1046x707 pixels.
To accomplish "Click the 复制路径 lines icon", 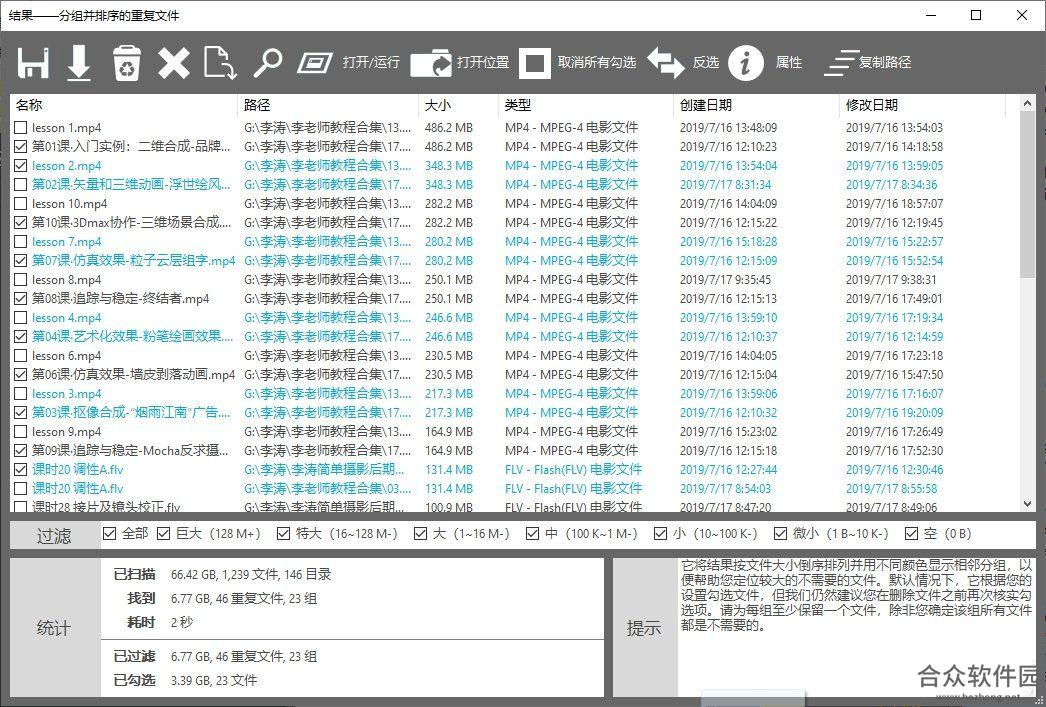I will [841, 63].
